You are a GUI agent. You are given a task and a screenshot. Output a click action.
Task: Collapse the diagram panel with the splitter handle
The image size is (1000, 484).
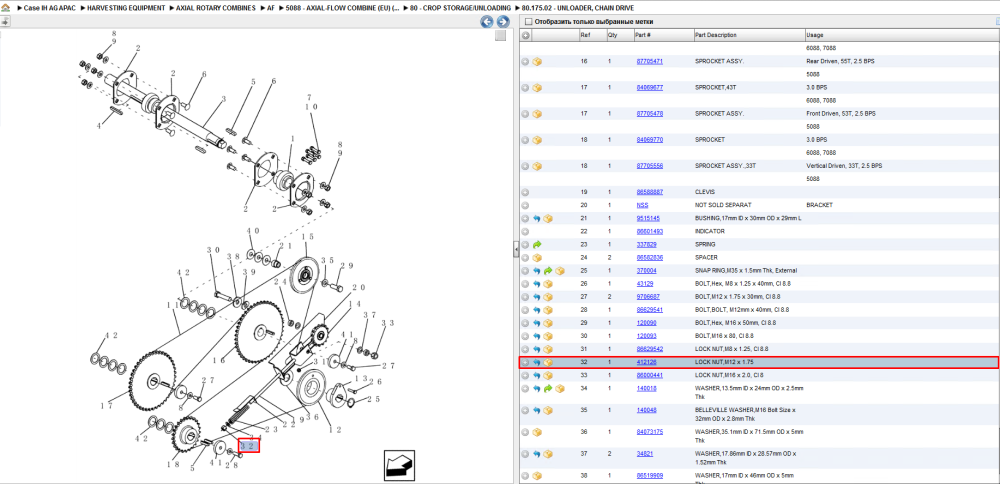516,250
